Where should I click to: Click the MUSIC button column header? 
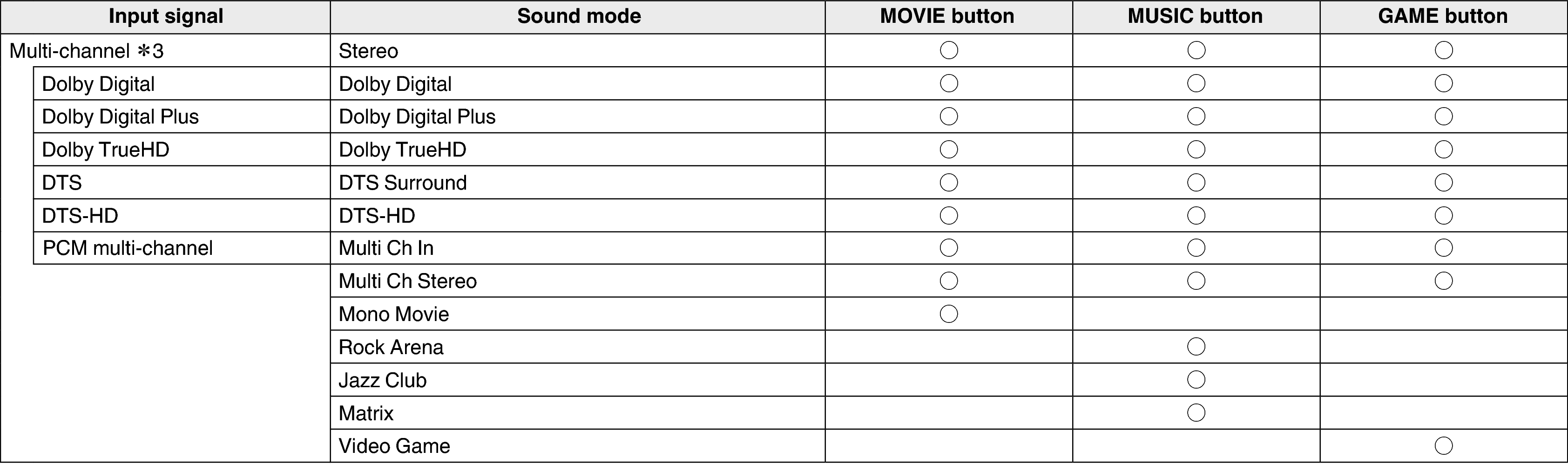(1195, 16)
